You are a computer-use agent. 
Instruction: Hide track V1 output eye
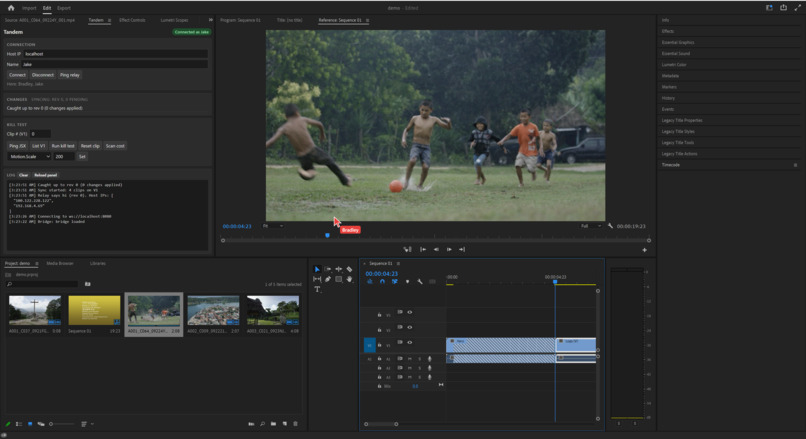coord(410,342)
